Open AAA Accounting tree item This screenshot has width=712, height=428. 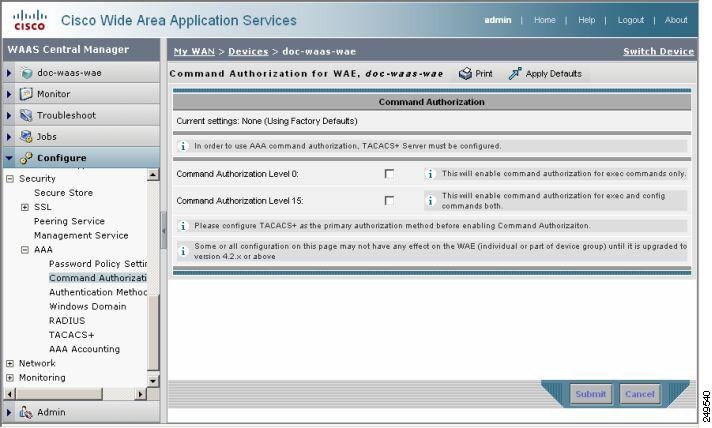click(x=84, y=349)
